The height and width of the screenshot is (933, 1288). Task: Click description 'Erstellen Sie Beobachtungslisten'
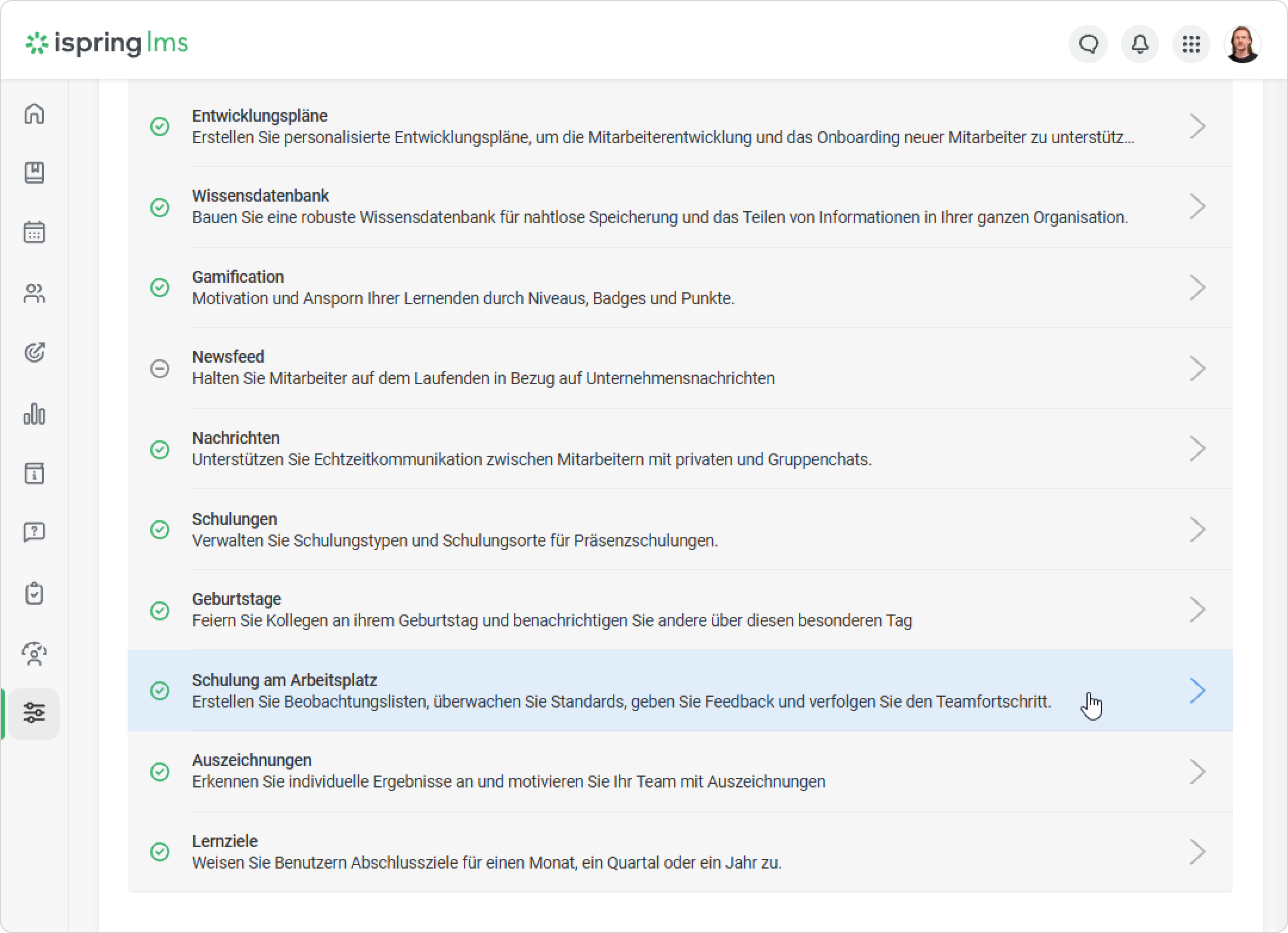[621, 702]
